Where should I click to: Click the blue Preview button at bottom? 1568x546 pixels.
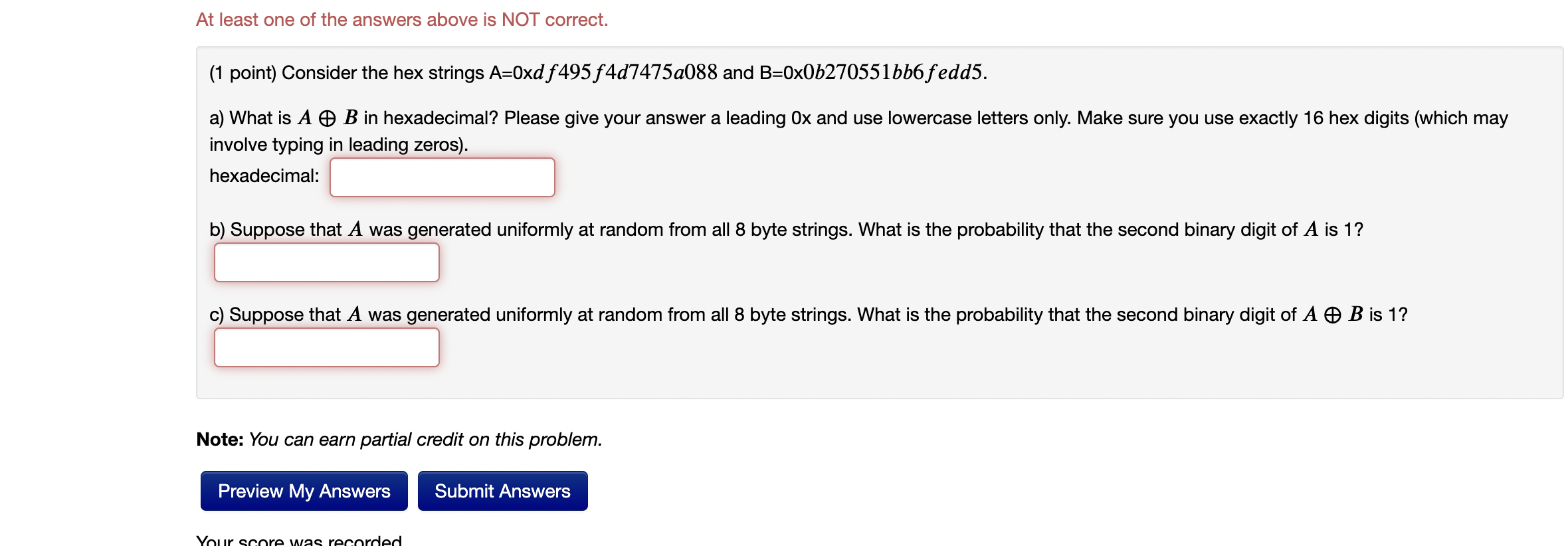[303, 491]
